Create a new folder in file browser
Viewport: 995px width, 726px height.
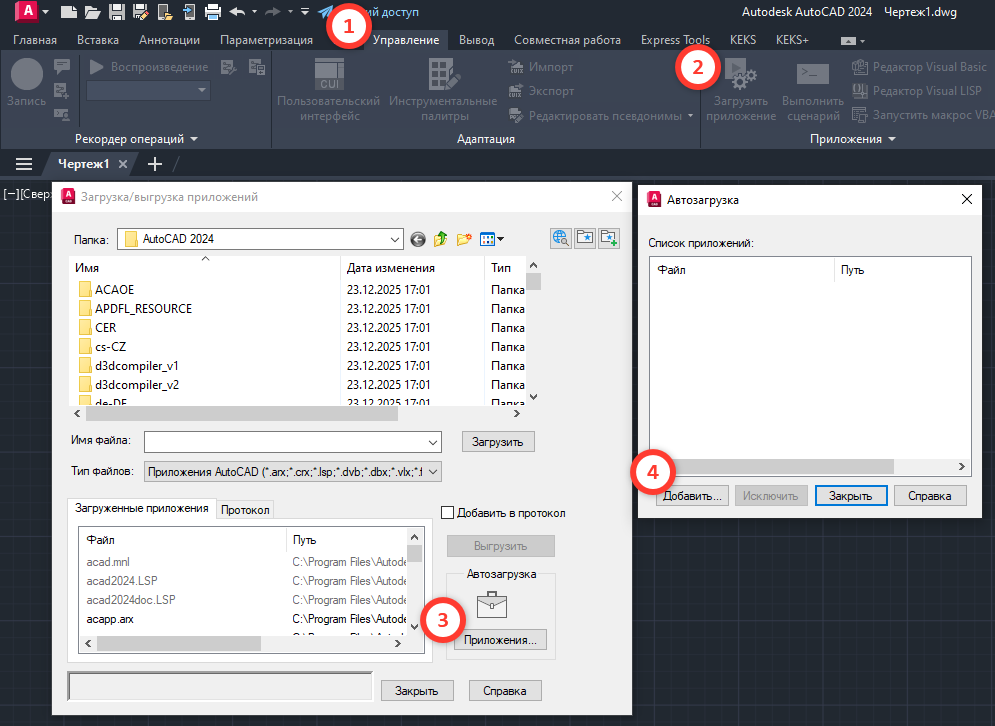point(464,239)
